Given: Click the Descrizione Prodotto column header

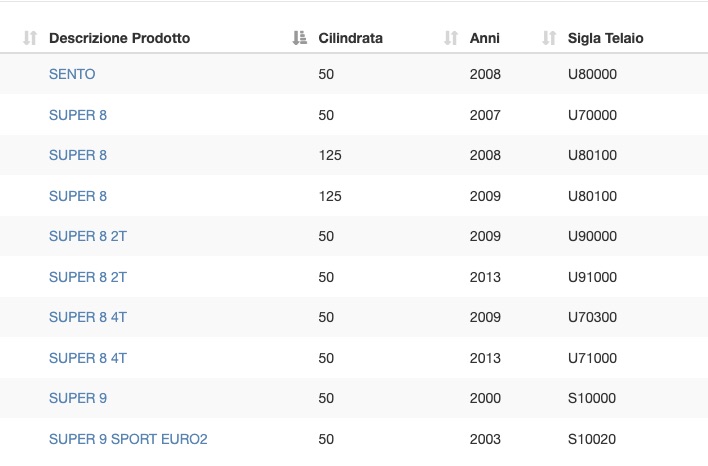Looking at the screenshot, I should coord(119,38).
